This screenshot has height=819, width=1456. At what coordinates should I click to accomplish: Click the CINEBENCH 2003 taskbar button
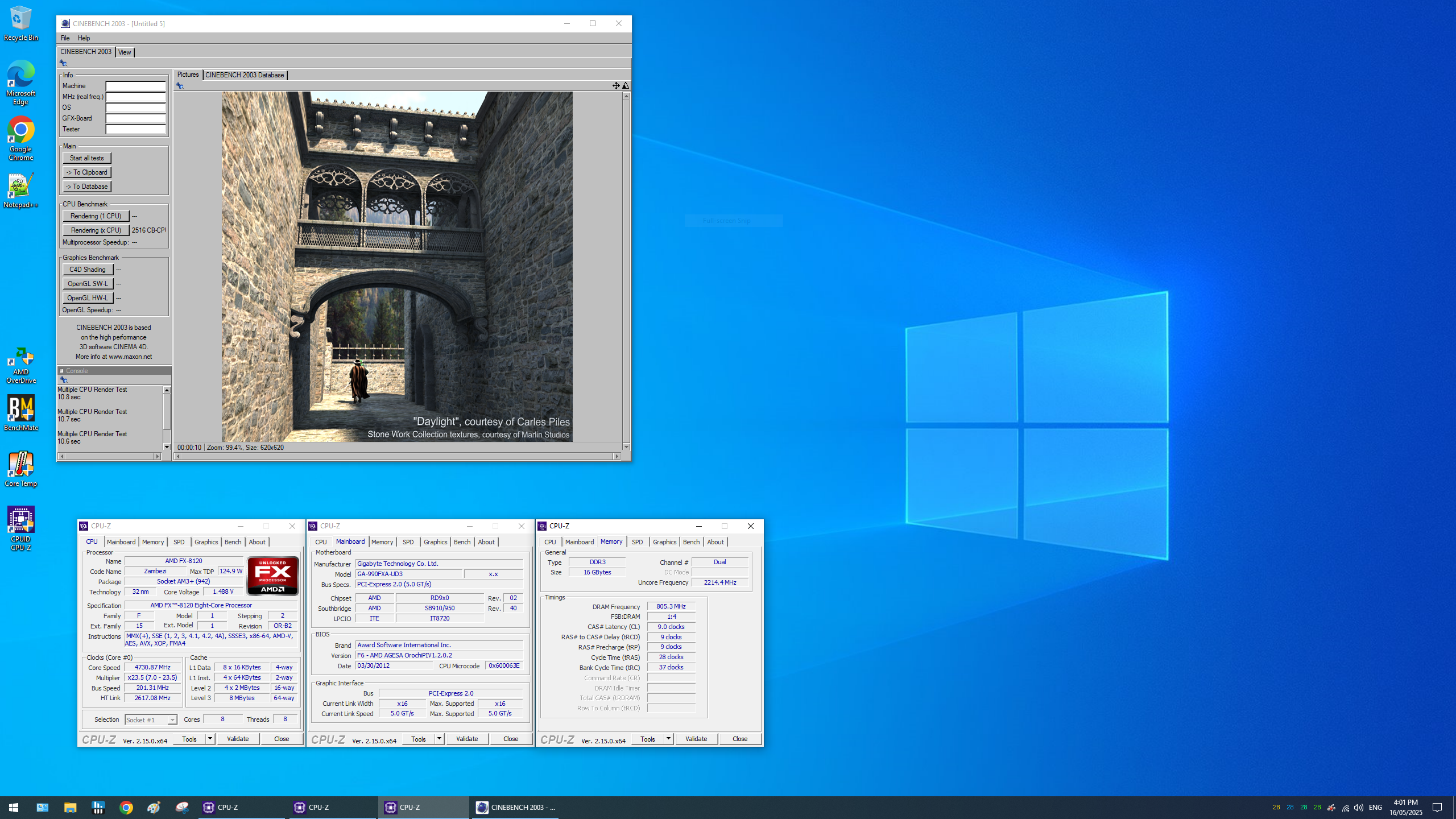point(515,807)
